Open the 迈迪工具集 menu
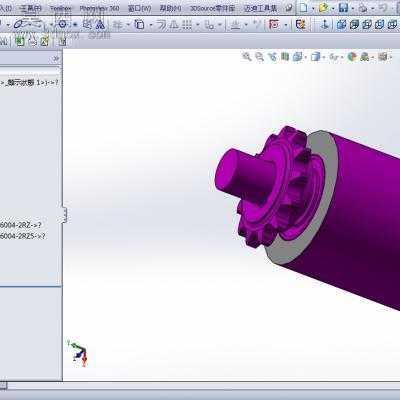This screenshot has height=400, width=400. pos(261,8)
